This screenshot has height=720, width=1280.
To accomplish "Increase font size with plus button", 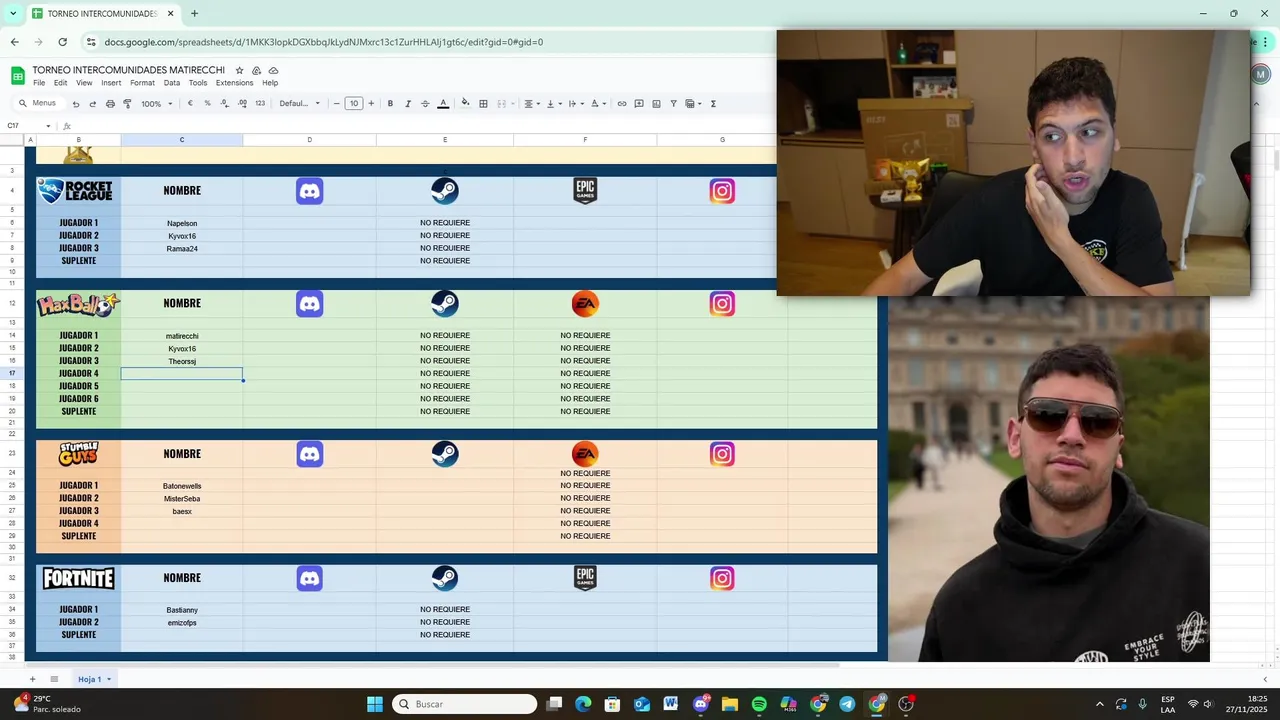I will coord(371,104).
